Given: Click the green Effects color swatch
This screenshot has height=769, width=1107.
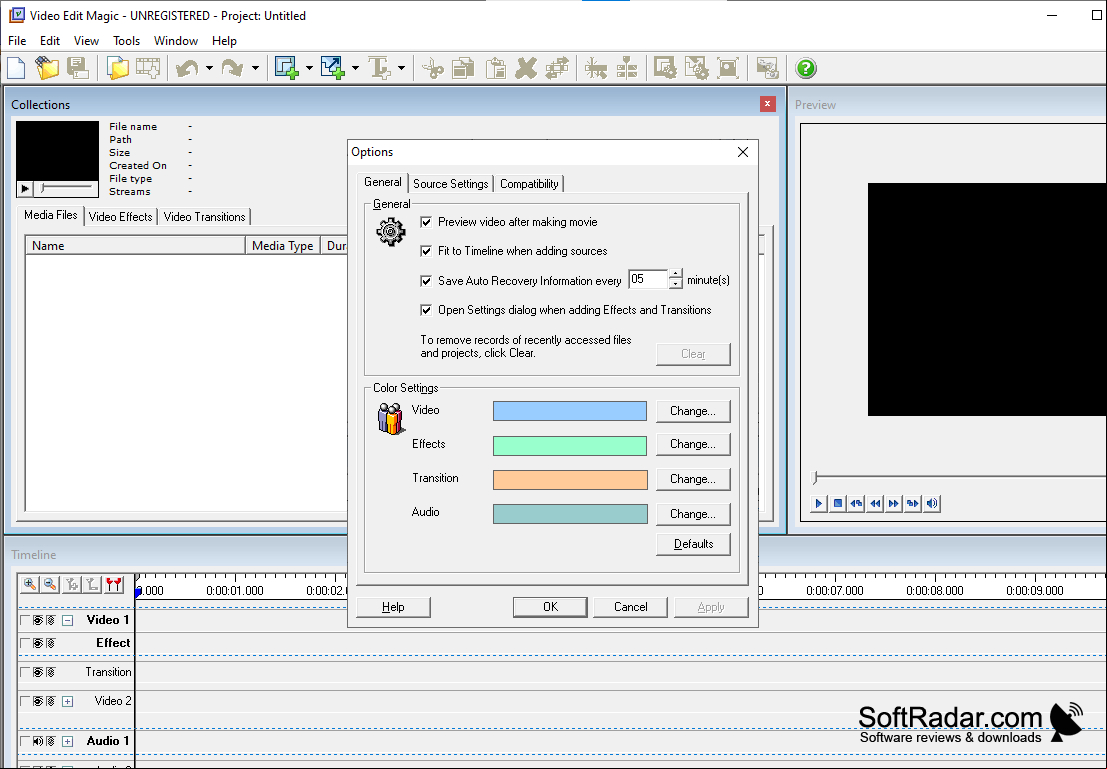Looking at the screenshot, I should (570, 446).
